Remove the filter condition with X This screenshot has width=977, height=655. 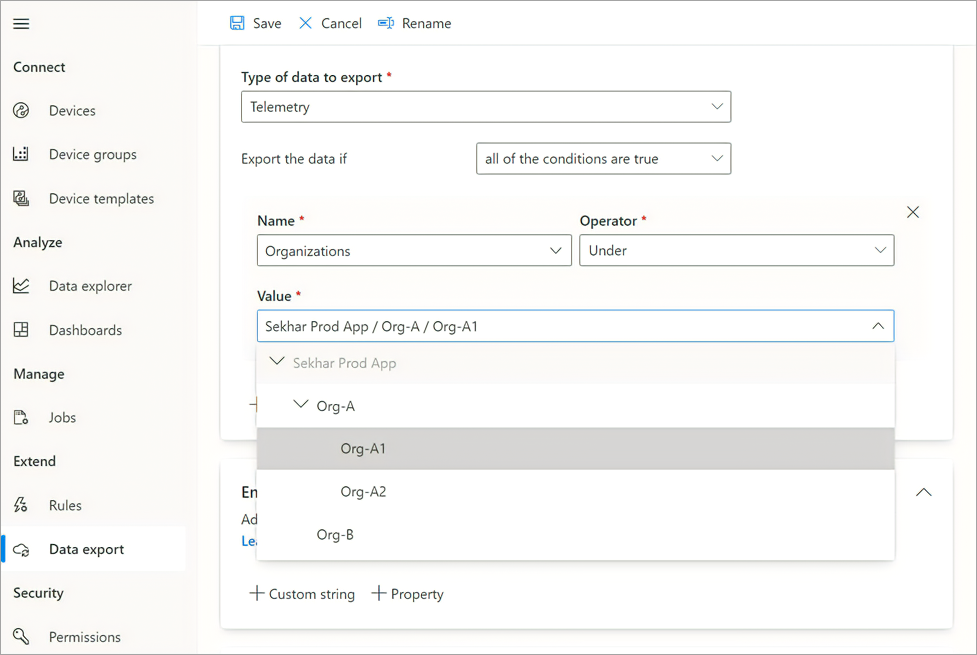[913, 212]
